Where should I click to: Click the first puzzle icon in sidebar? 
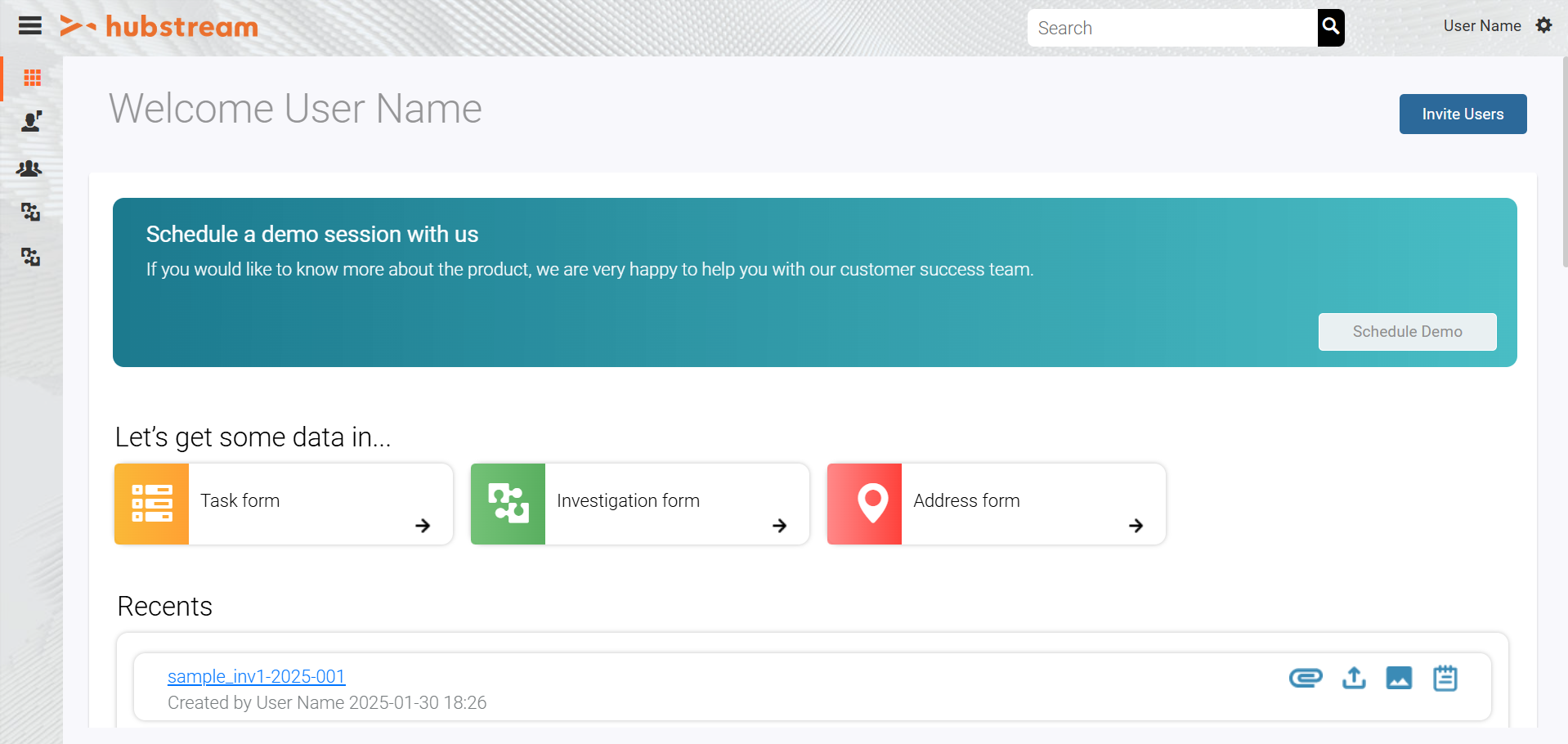pyautogui.click(x=30, y=213)
